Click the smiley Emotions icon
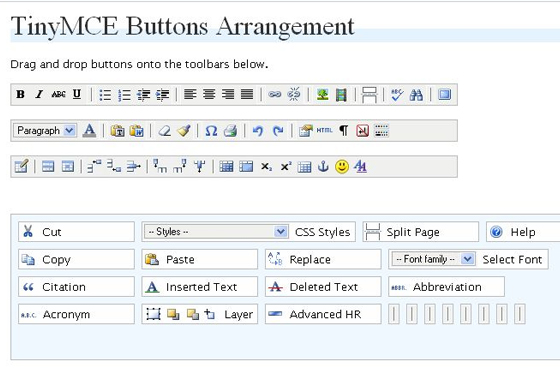 tap(342, 167)
